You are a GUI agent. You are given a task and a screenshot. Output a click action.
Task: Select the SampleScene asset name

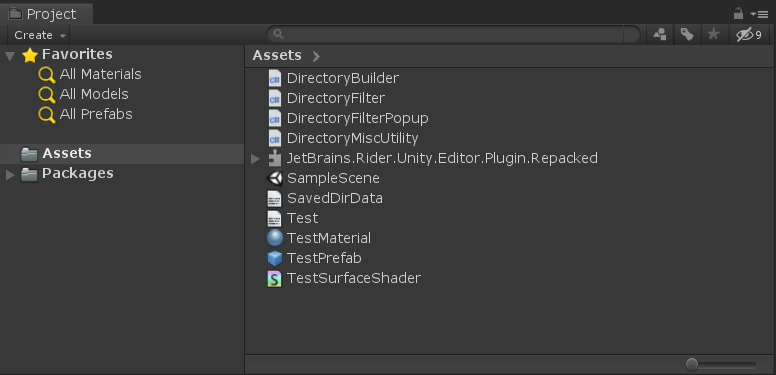[334, 178]
